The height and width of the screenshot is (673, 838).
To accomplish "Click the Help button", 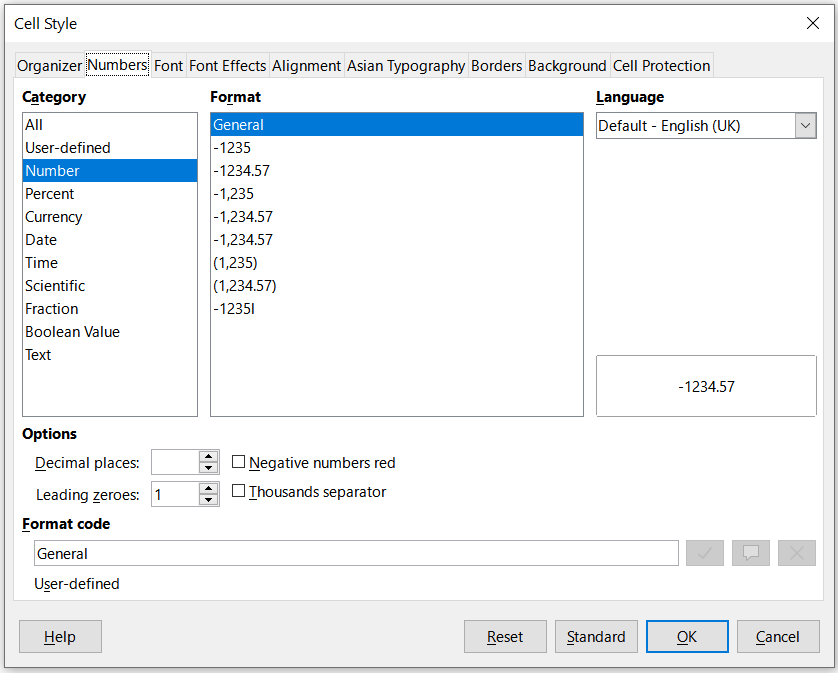I will coord(60,637).
